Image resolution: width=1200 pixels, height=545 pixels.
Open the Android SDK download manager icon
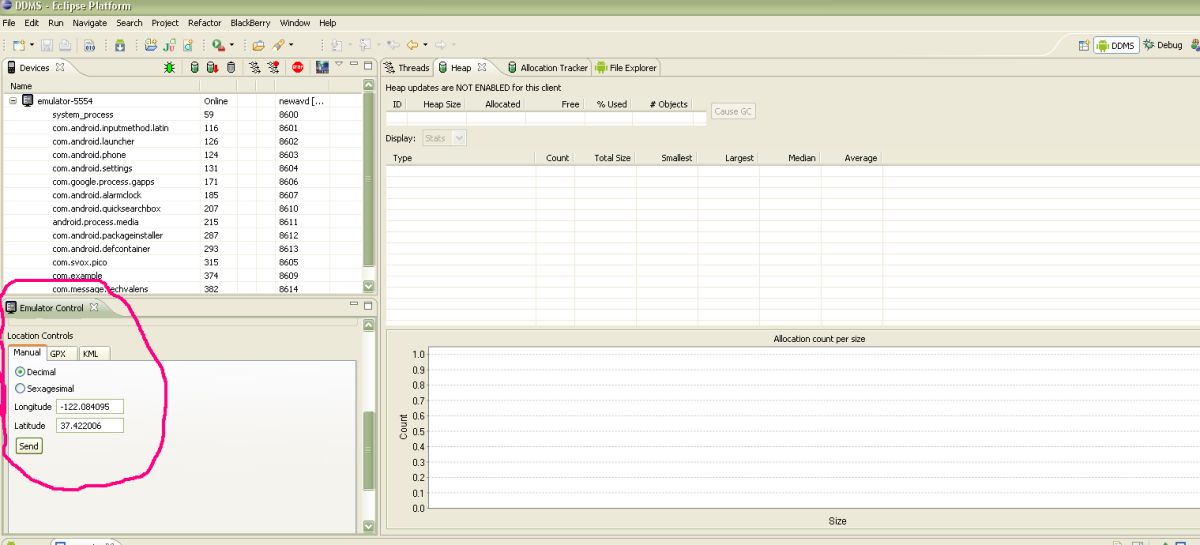(x=120, y=45)
